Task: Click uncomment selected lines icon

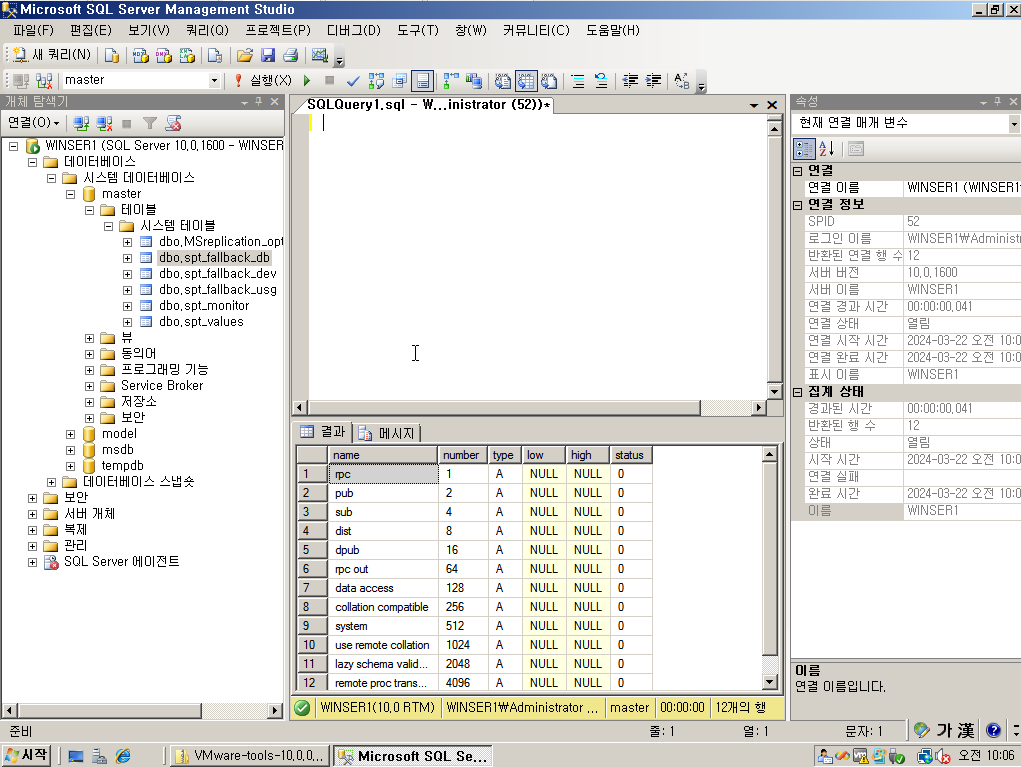Action: (601, 81)
